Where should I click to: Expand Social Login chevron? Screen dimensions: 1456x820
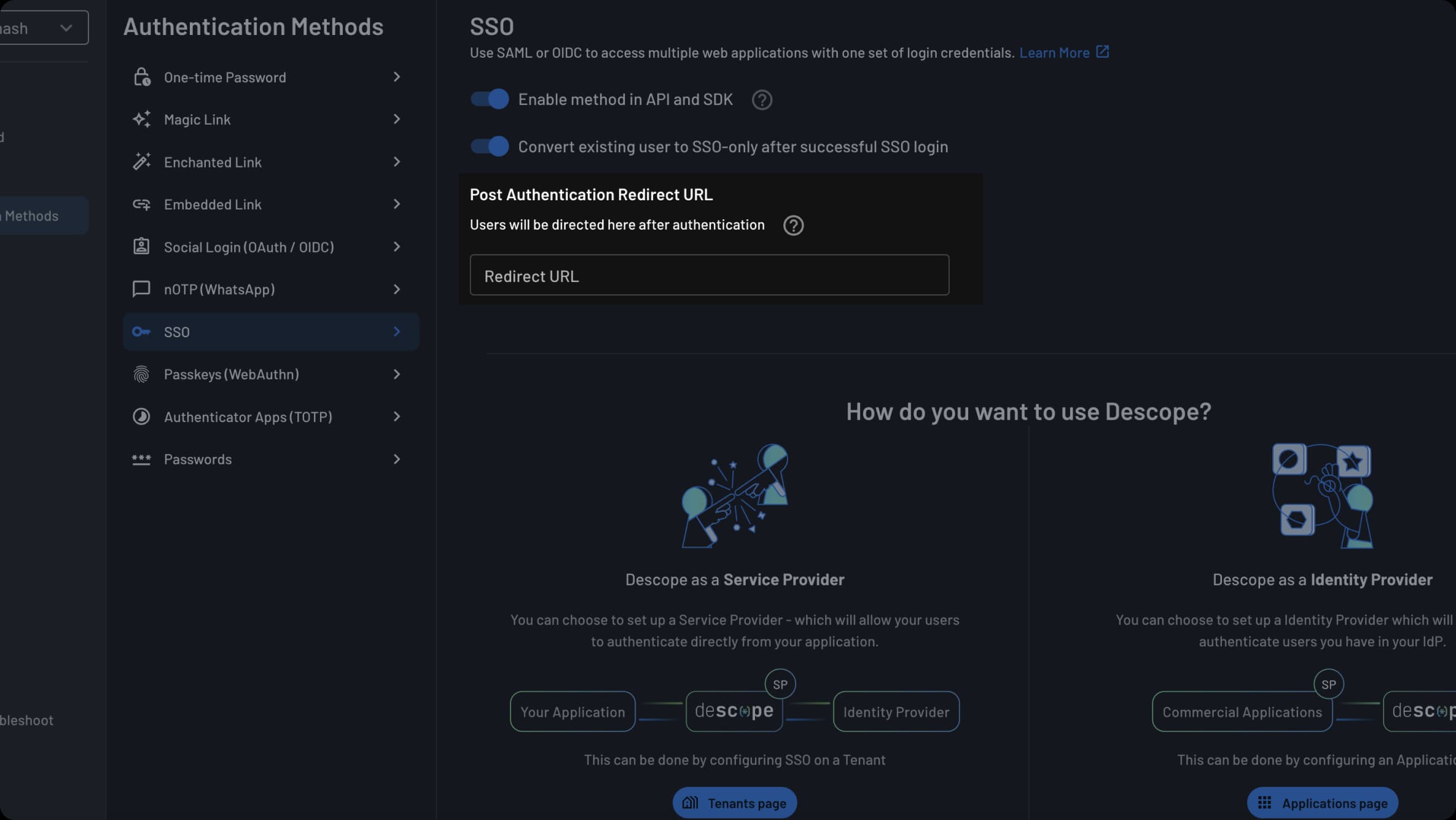tap(397, 246)
